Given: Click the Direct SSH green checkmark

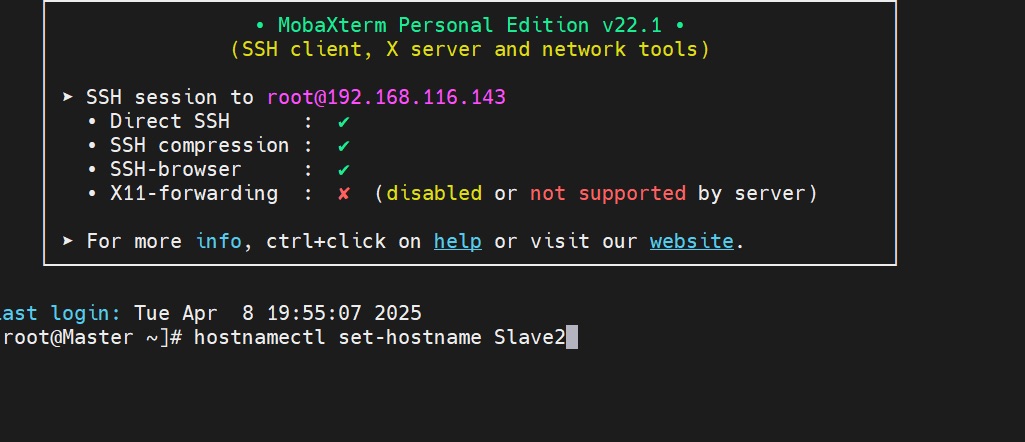Looking at the screenshot, I should point(343,121).
